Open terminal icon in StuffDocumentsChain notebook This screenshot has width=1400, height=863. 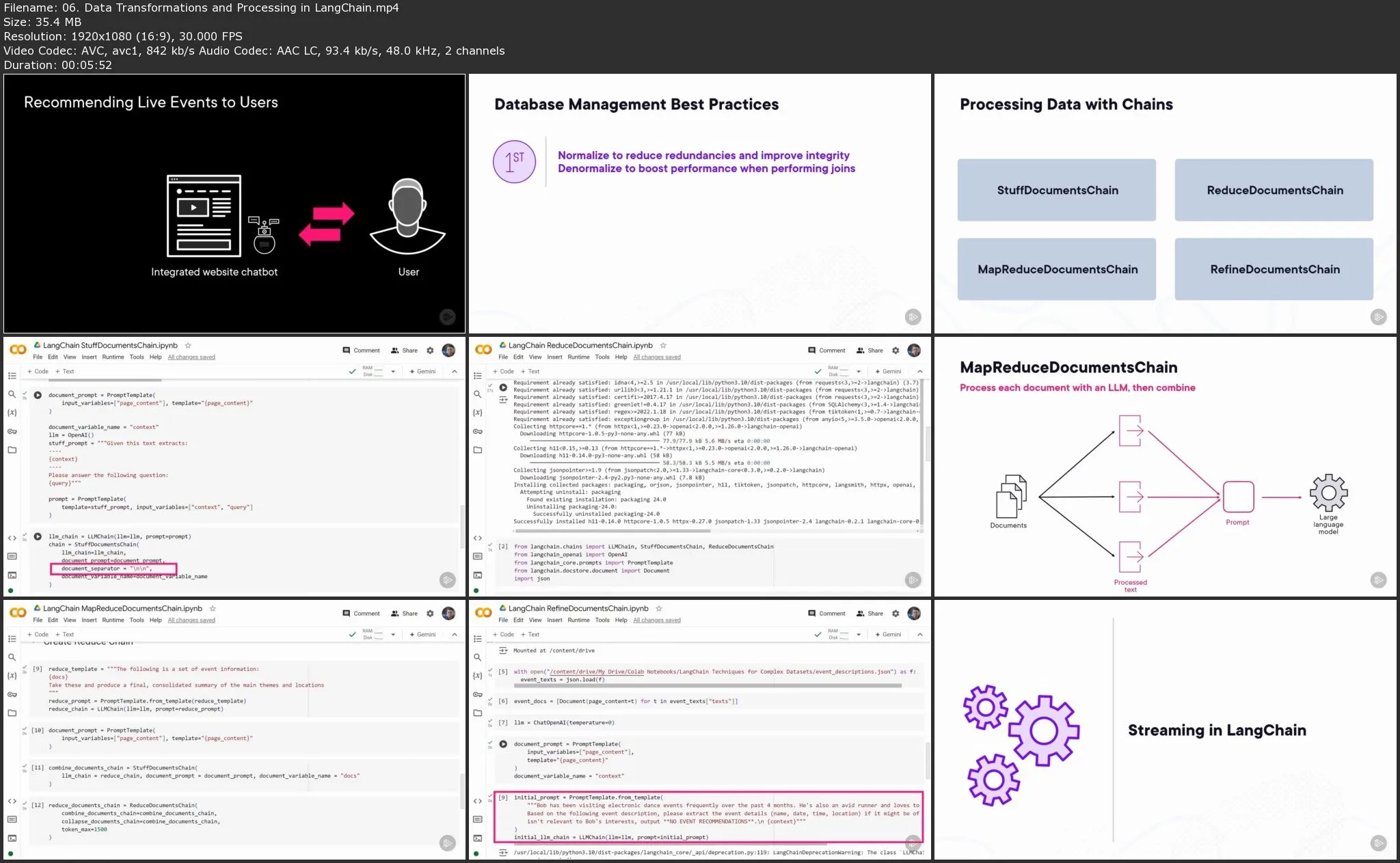[12, 575]
